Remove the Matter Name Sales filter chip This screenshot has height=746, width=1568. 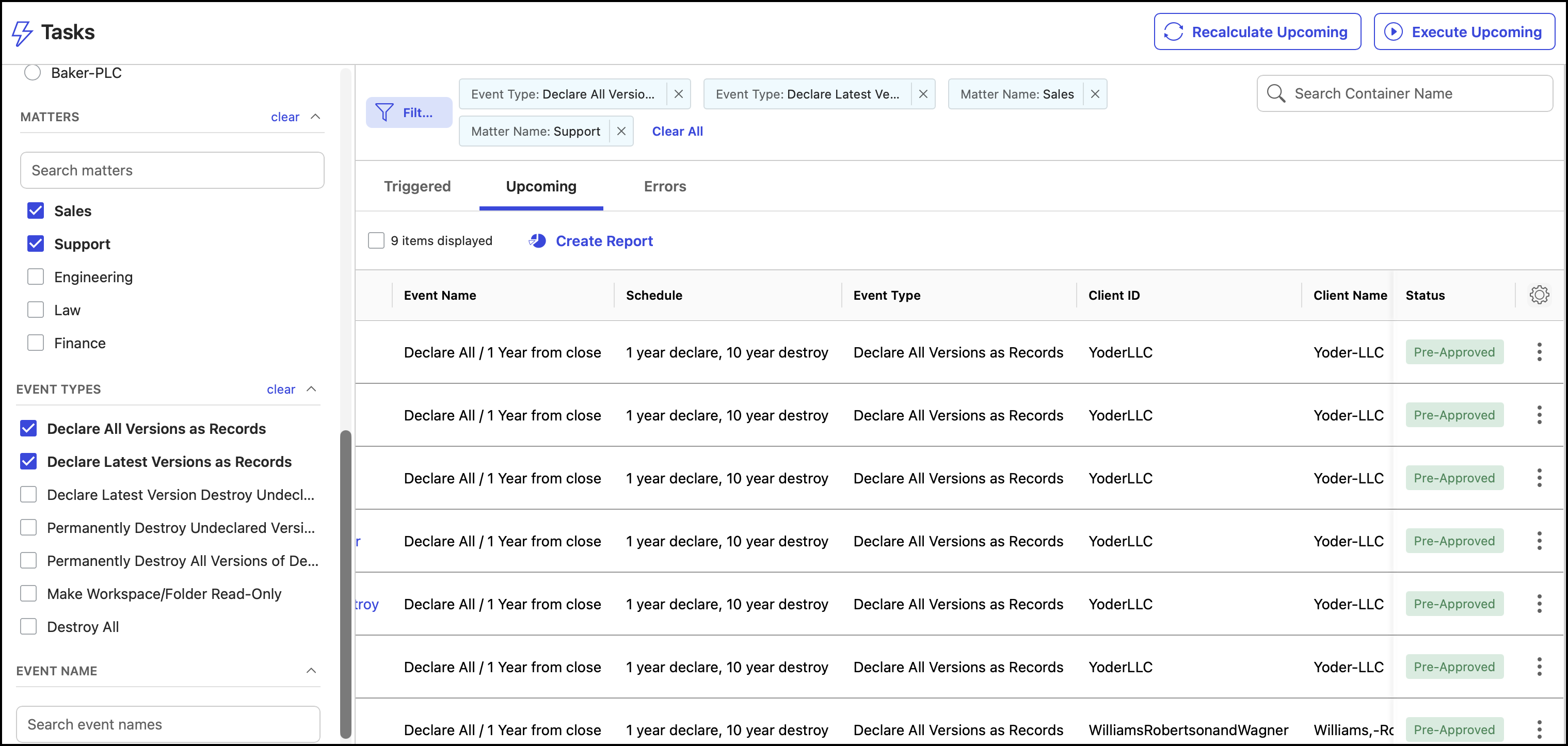click(x=1094, y=94)
